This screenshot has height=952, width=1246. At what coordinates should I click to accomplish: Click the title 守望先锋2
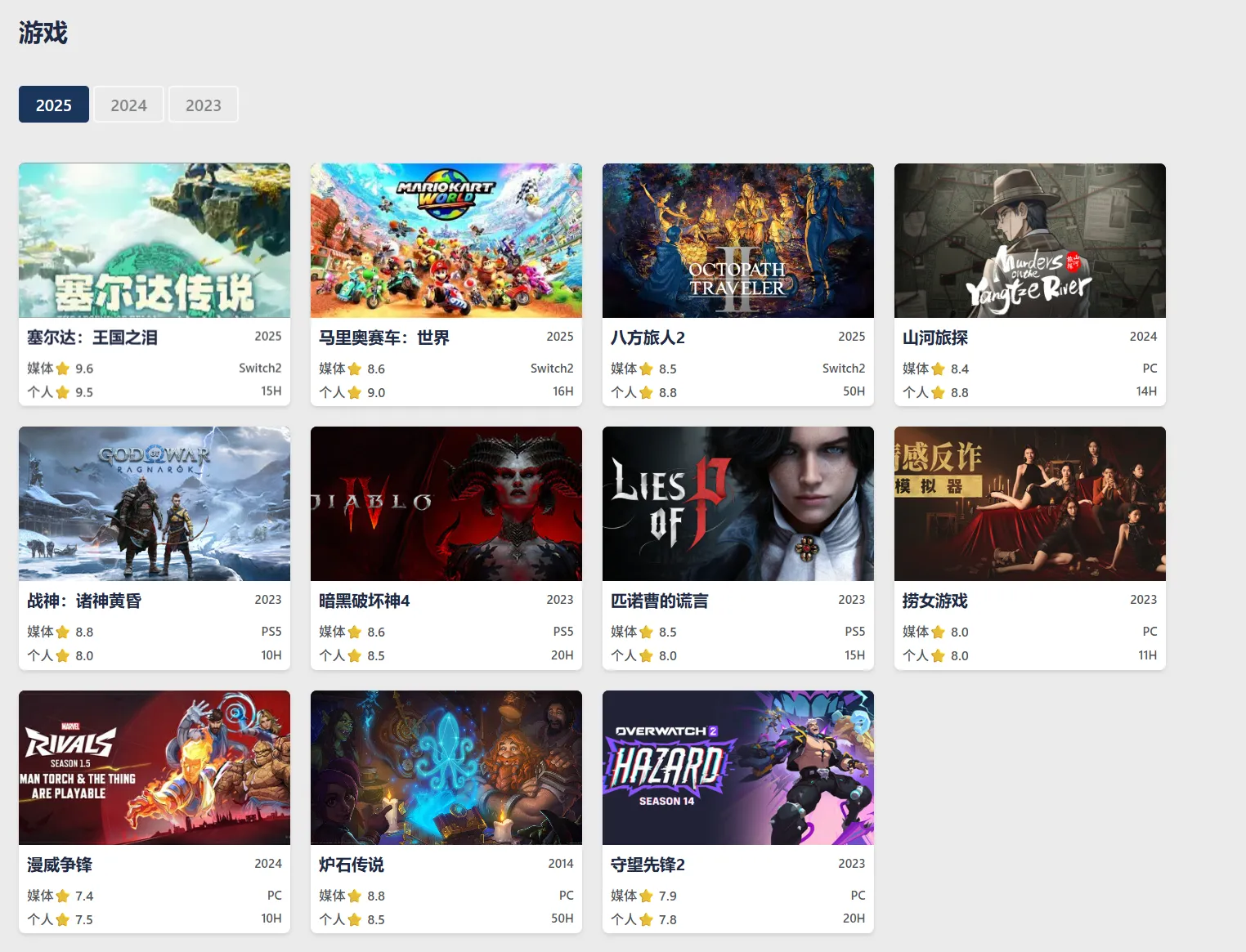(x=648, y=865)
